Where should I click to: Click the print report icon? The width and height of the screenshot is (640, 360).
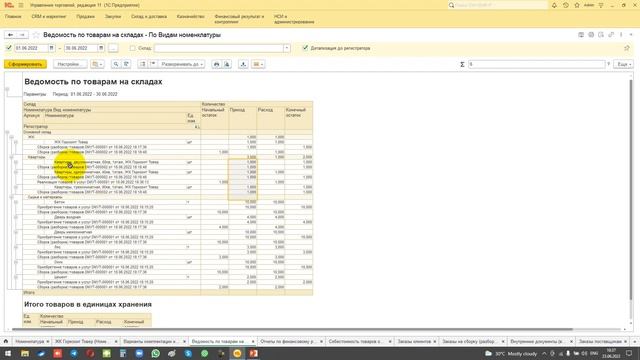point(216,64)
